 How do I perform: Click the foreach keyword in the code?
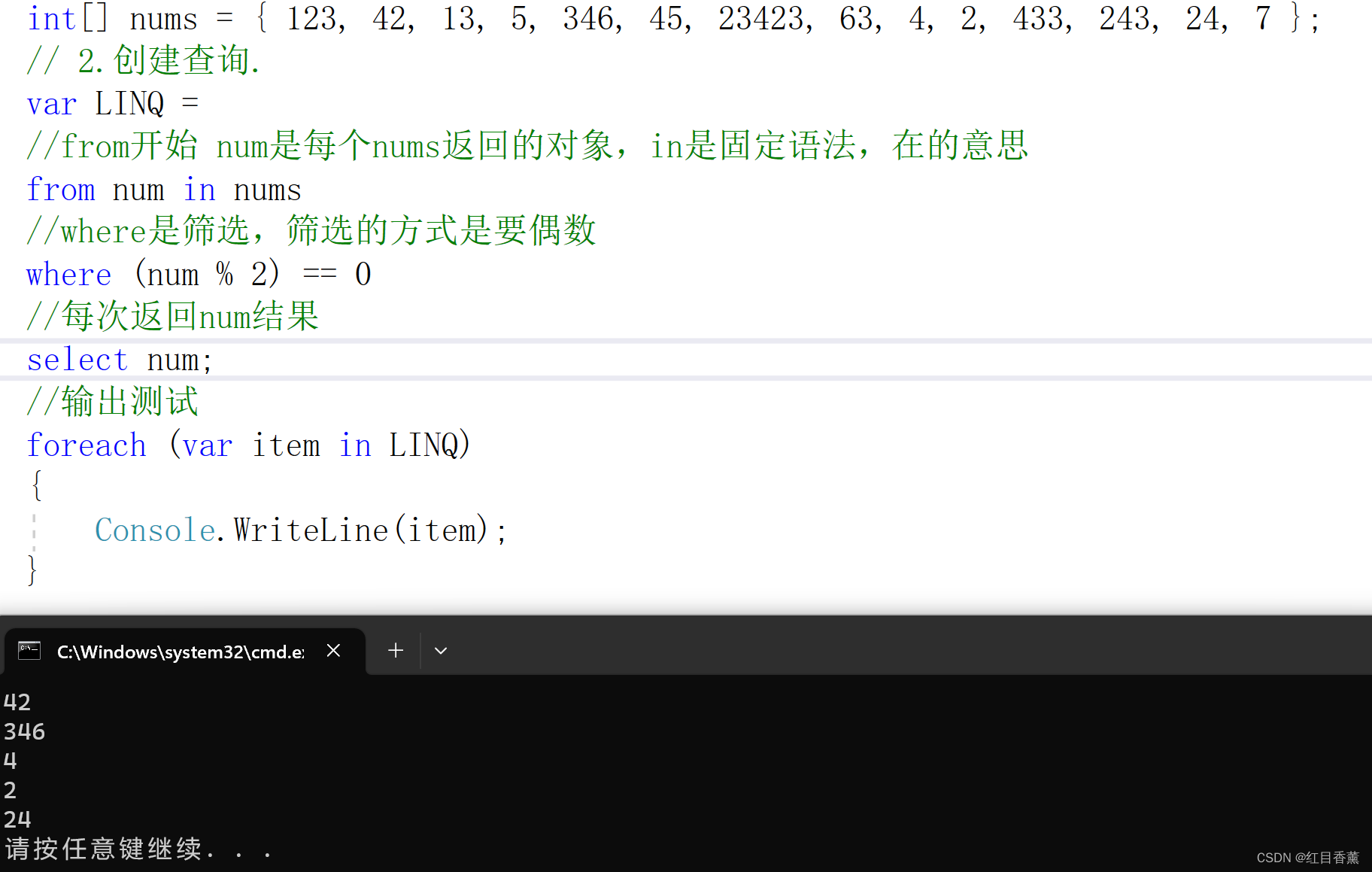pyautogui.click(x=87, y=445)
